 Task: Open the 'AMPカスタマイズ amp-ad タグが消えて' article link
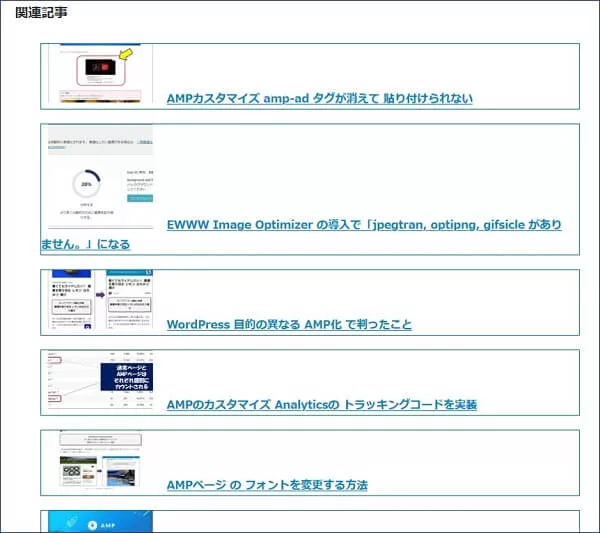[x=320, y=99]
